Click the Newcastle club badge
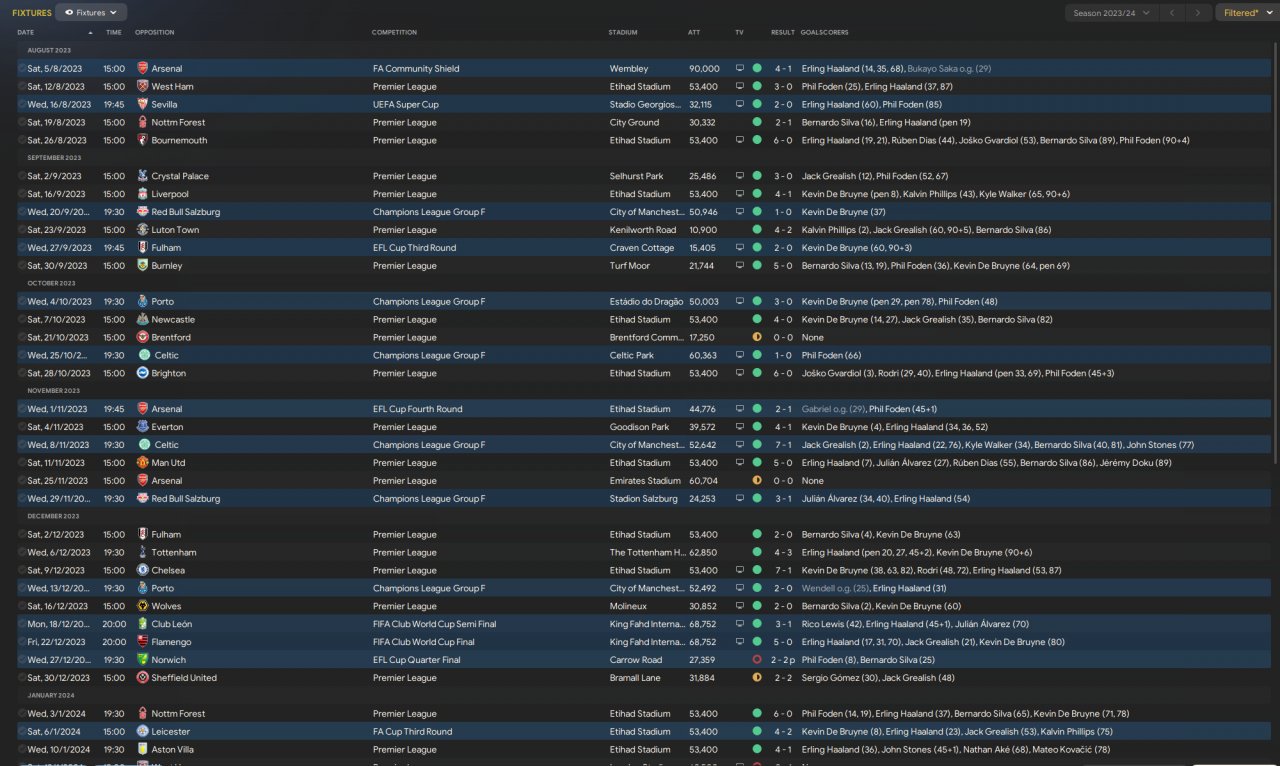This screenshot has height=766, width=1280. 143,320
